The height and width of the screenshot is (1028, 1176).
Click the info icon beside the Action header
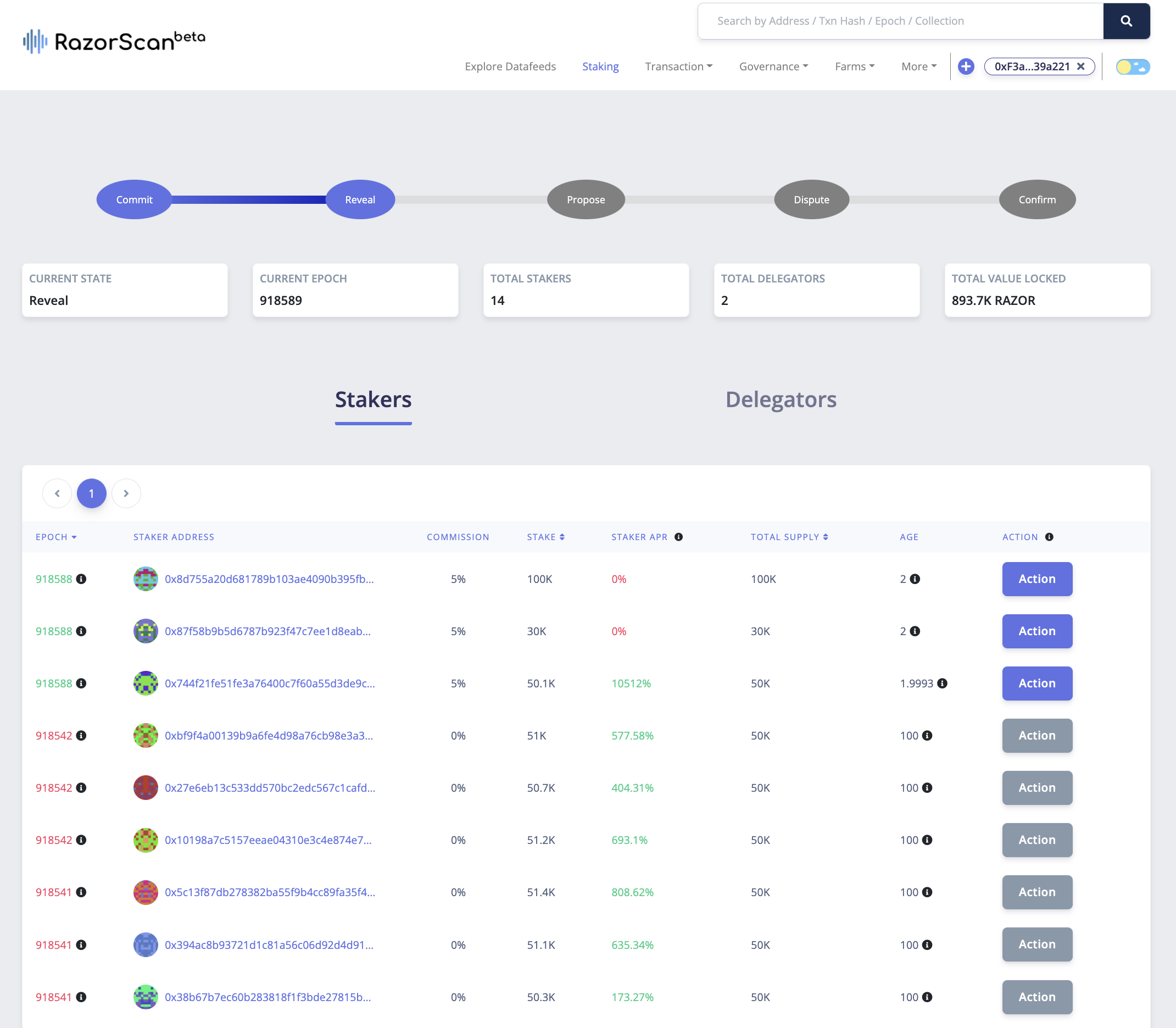click(x=1050, y=537)
